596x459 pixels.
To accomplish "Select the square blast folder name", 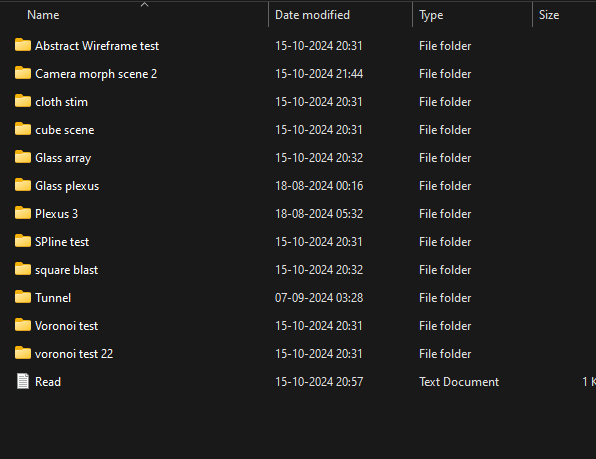I will coord(67,270).
